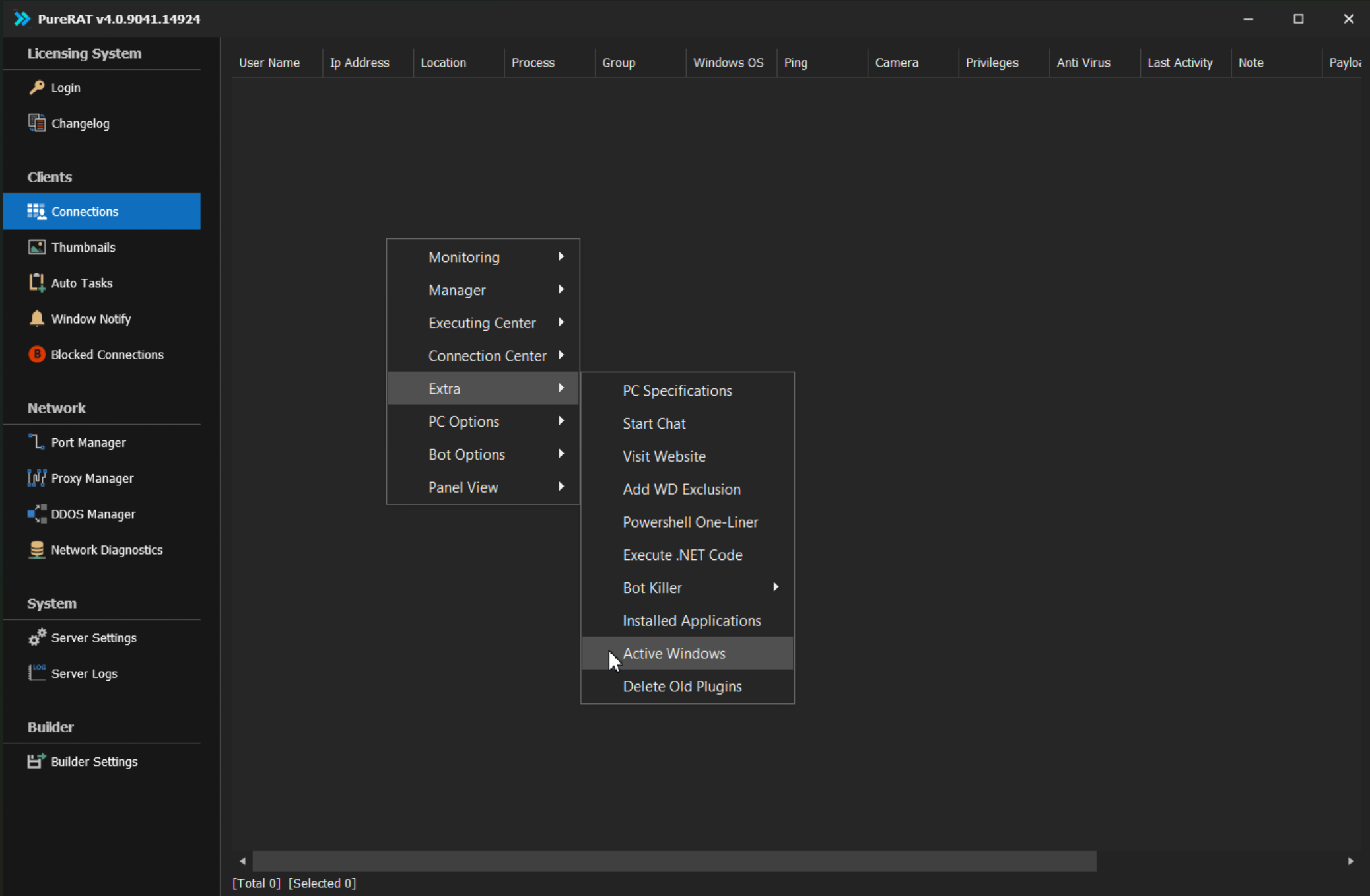Open the Server Settings gears icon
The width and height of the screenshot is (1370, 896).
click(37, 637)
